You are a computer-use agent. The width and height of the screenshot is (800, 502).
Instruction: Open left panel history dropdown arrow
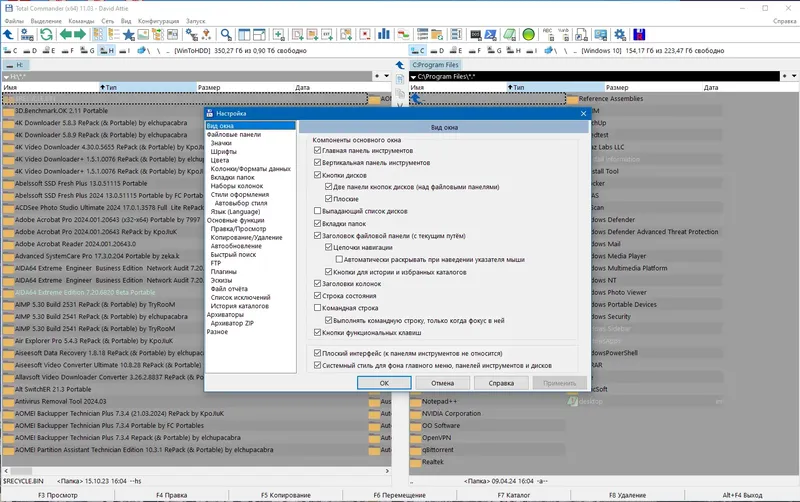[386, 76]
